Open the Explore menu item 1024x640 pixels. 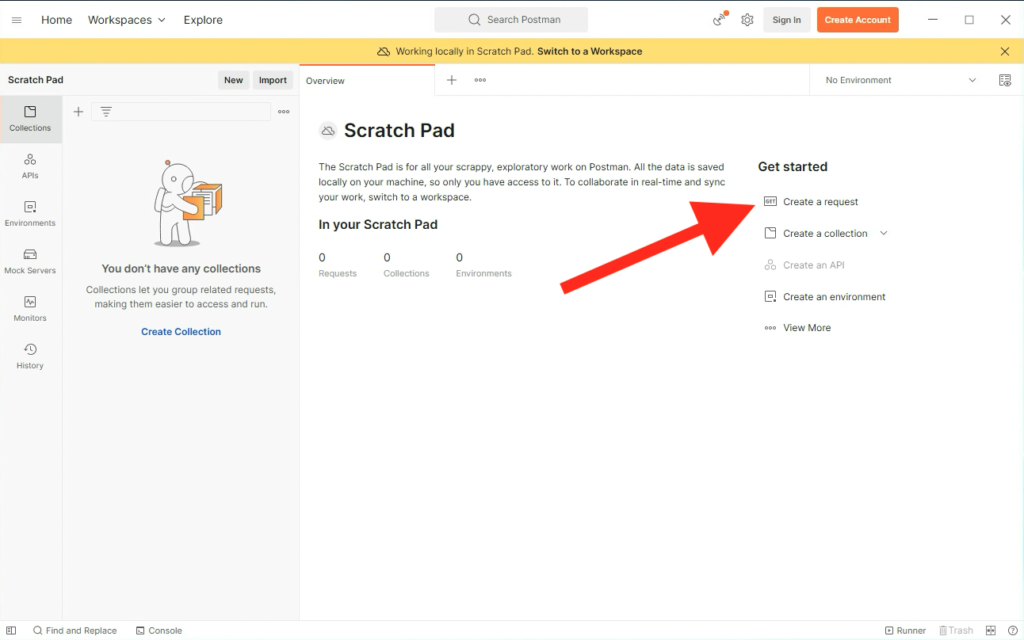pos(202,19)
